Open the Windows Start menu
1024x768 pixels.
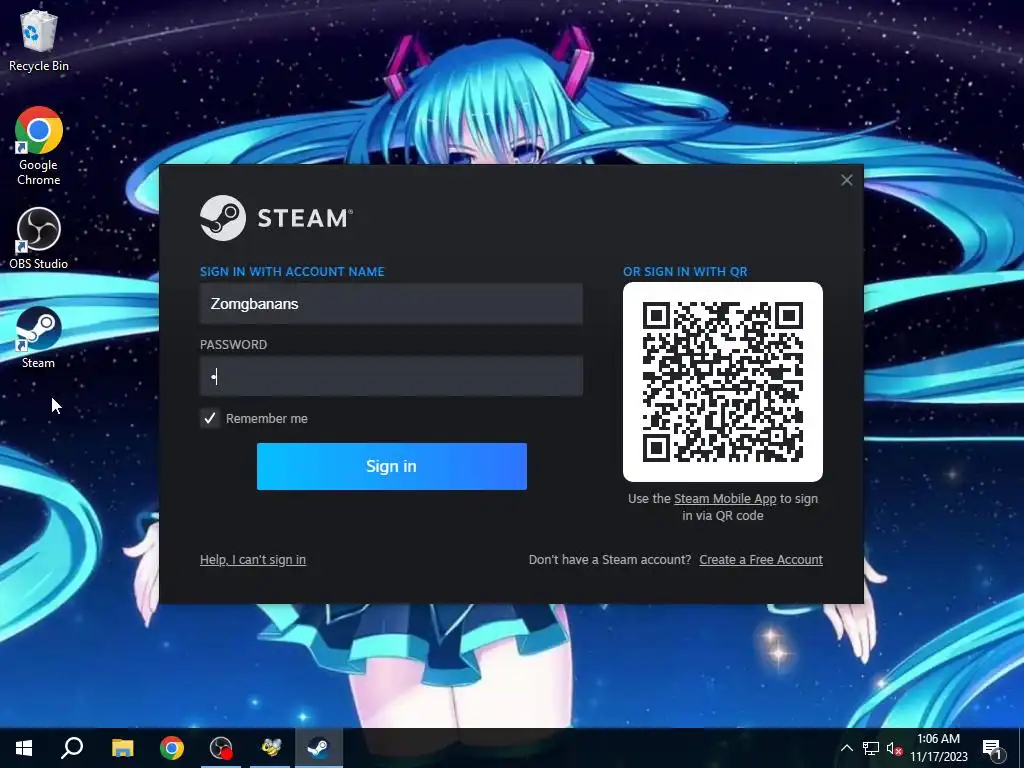coord(24,748)
